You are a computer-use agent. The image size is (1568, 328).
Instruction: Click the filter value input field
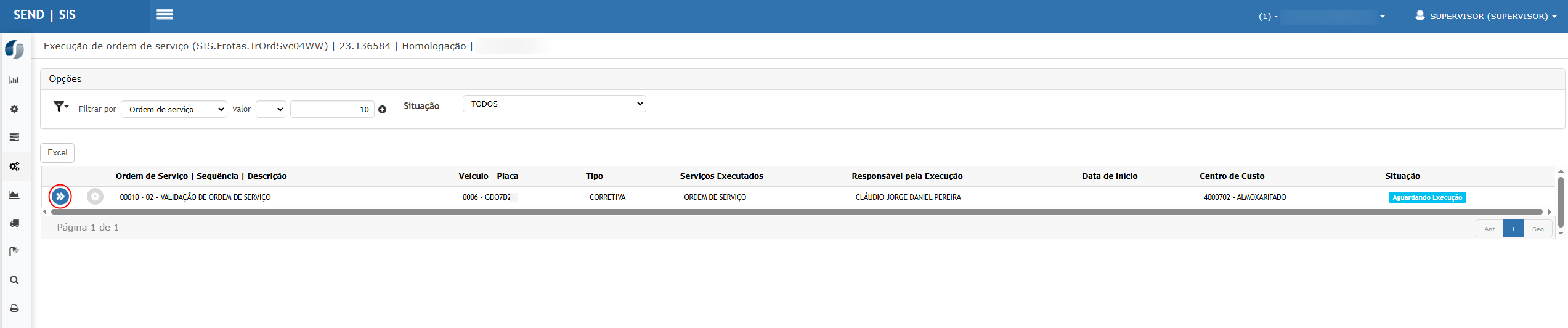tap(332, 109)
